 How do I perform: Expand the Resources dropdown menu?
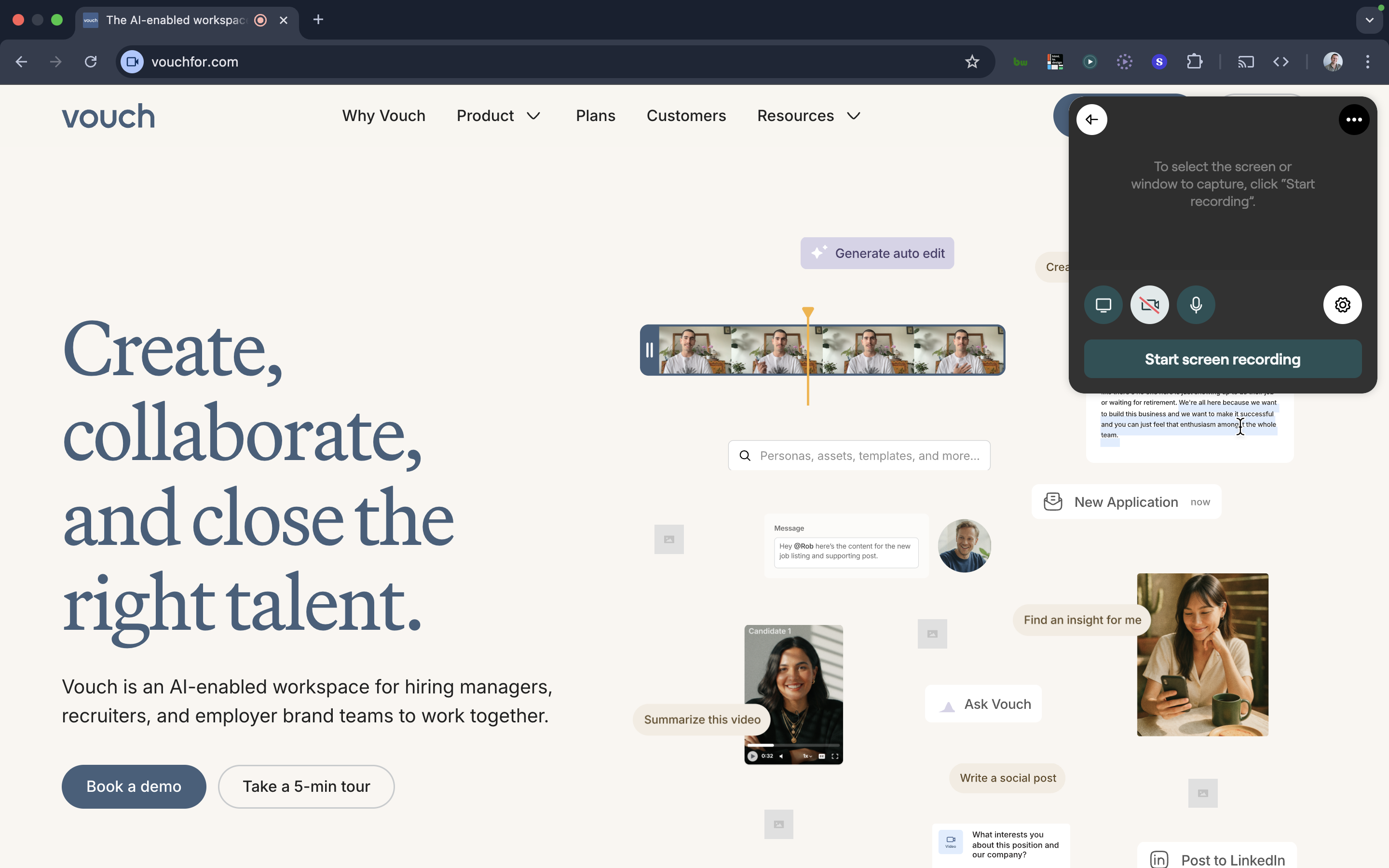point(809,115)
